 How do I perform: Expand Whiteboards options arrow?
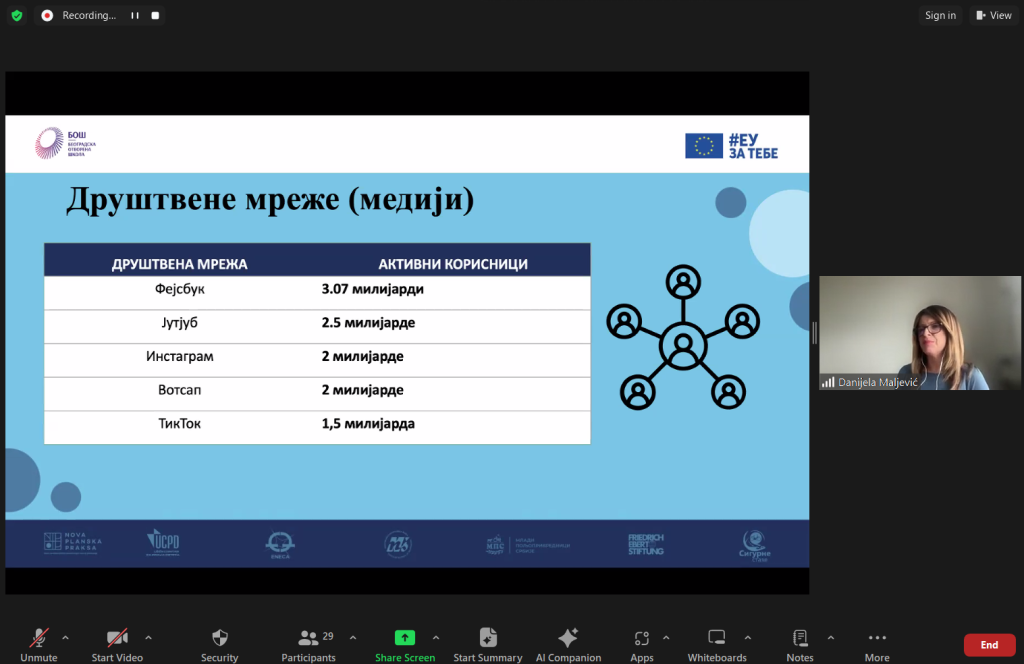pos(748,638)
